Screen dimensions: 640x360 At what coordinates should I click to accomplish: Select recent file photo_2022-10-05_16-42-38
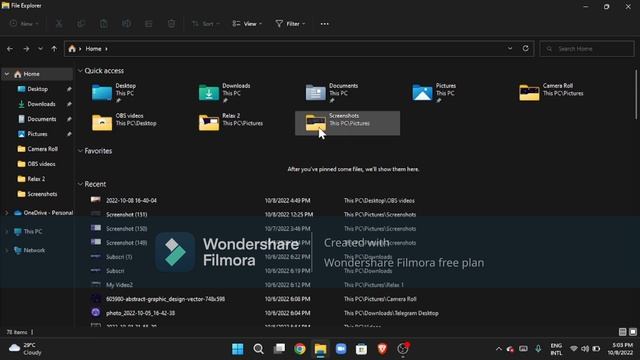pos(140,313)
